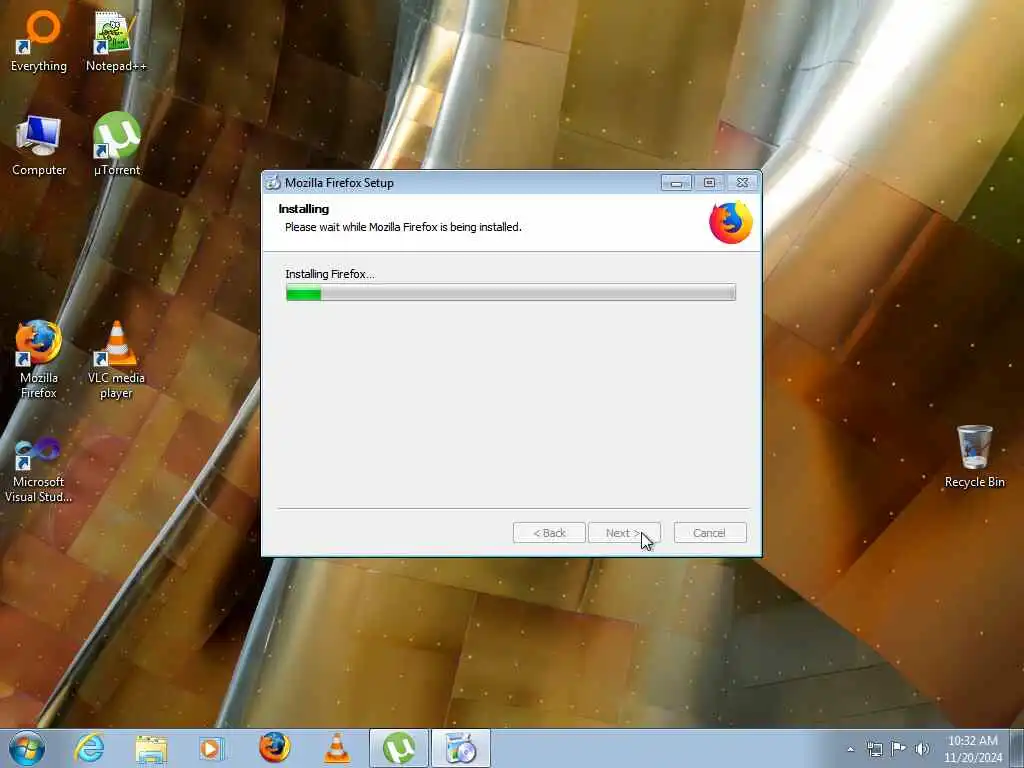Select the Recycle Bin desktop icon
This screenshot has width=1024, height=768.
[x=974, y=456]
